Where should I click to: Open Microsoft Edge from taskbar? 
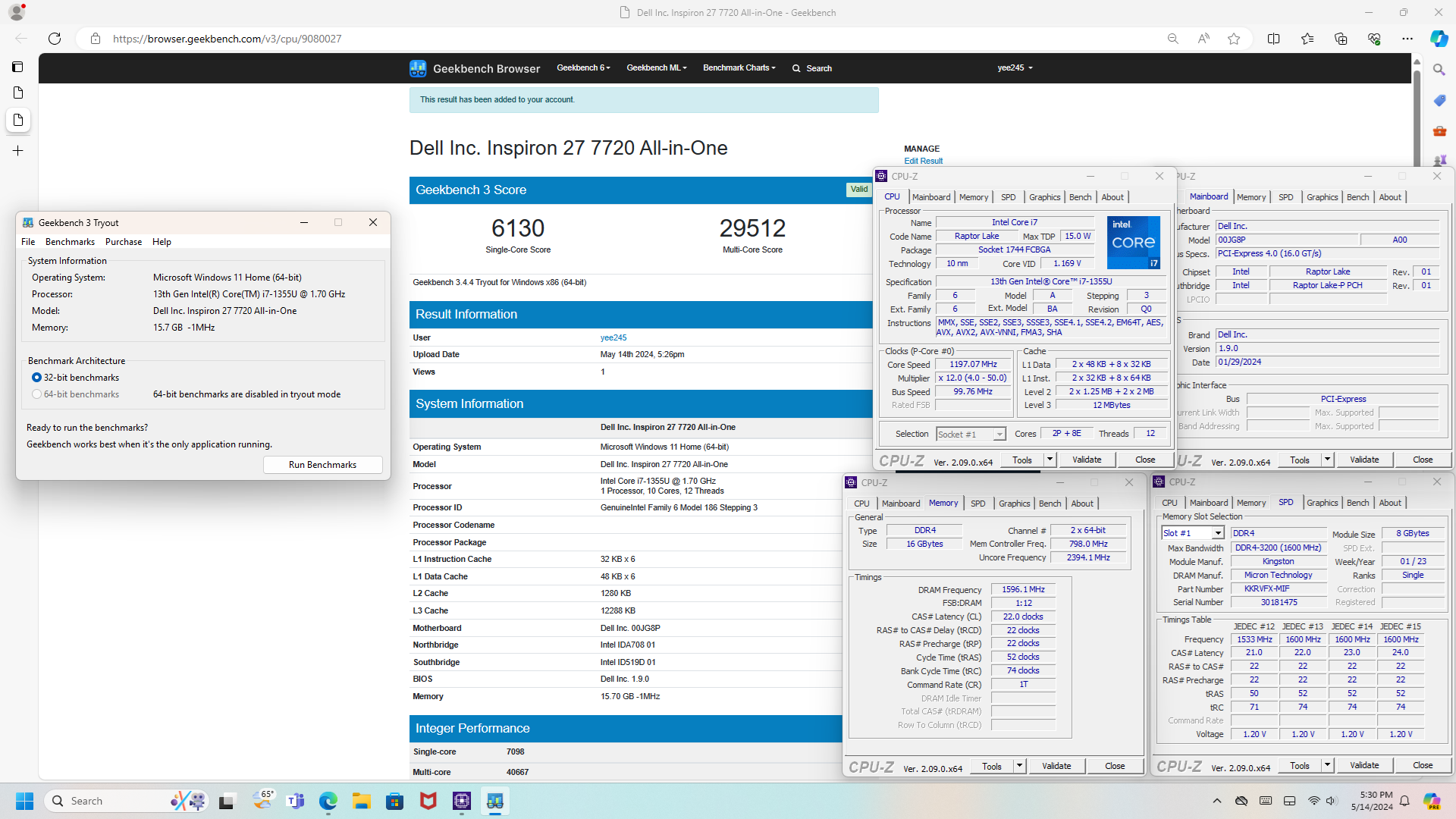(328, 801)
